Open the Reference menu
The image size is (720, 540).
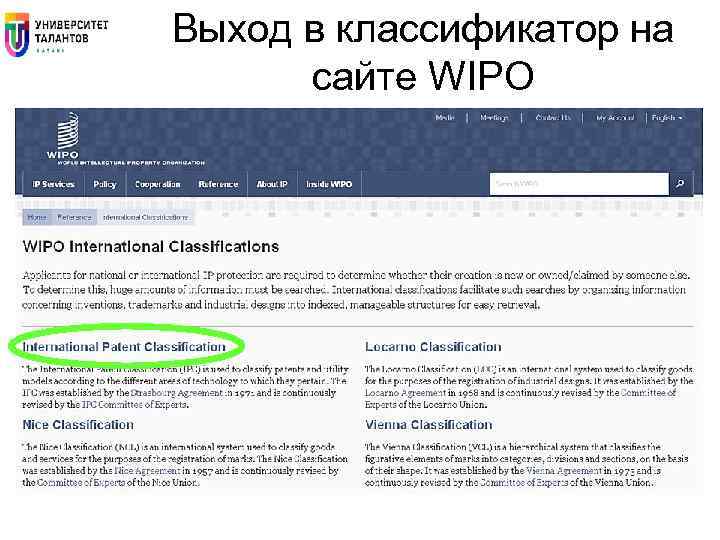pyautogui.click(x=218, y=184)
